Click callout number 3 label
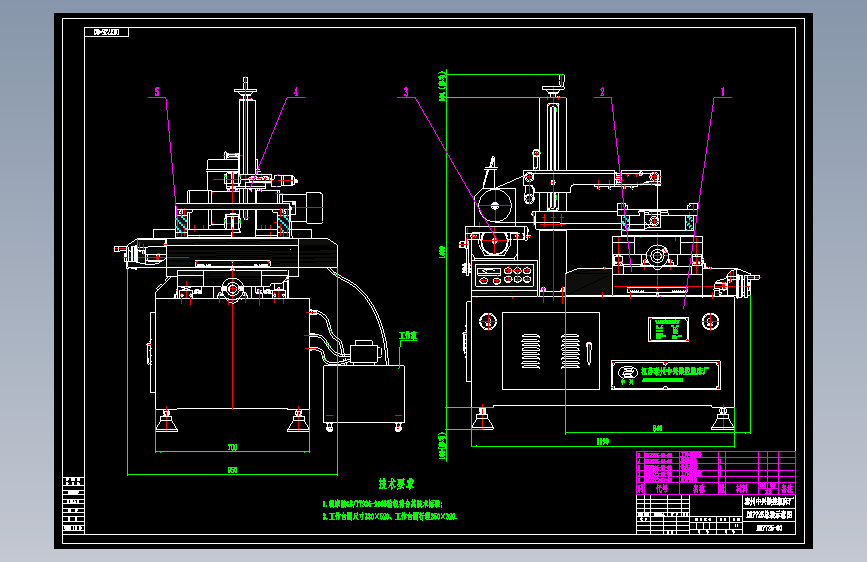The image size is (867, 562). point(406,91)
